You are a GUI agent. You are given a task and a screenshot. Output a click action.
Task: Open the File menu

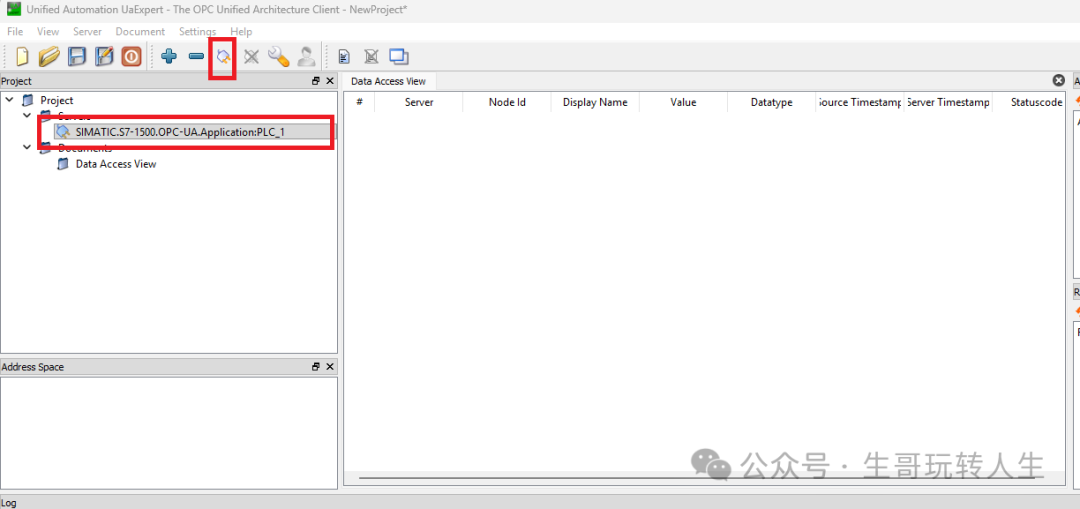coord(15,32)
